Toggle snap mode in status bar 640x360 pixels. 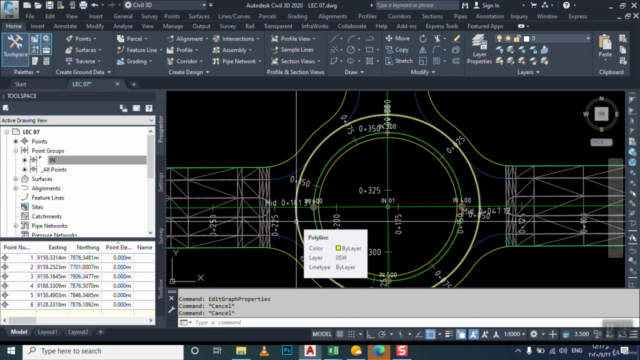click(x=351, y=334)
